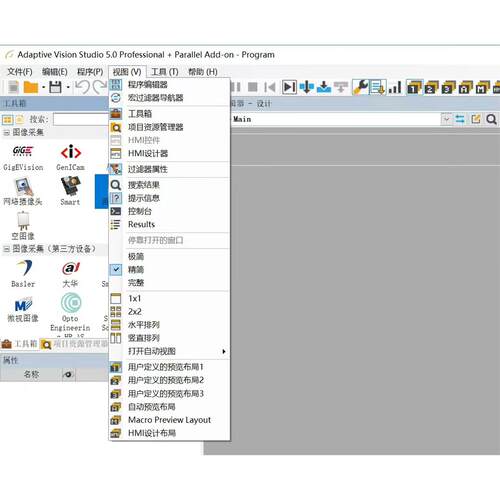The height and width of the screenshot is (500, 500).
Task: Select the 网络摄像头 webcam tool
Action: pos(23,191)
